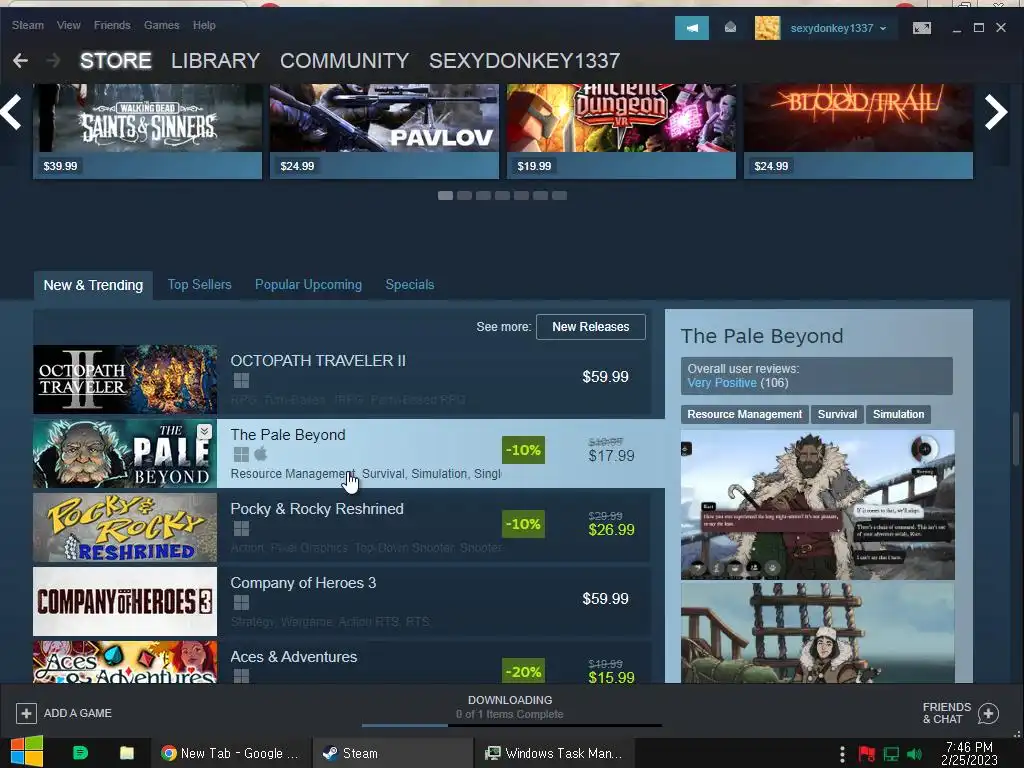Open Steam announcements megaphone icon

tap(692, 28)
